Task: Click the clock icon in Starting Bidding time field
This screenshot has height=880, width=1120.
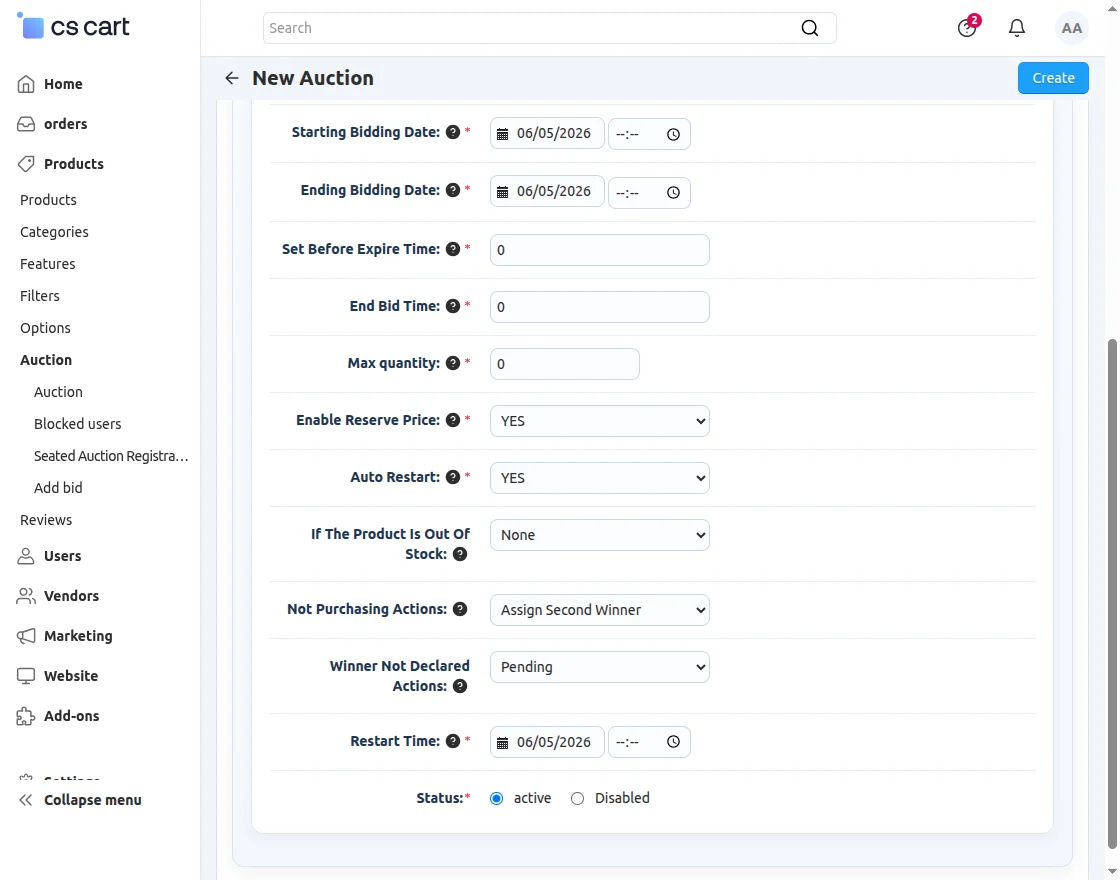Action: 674,134
